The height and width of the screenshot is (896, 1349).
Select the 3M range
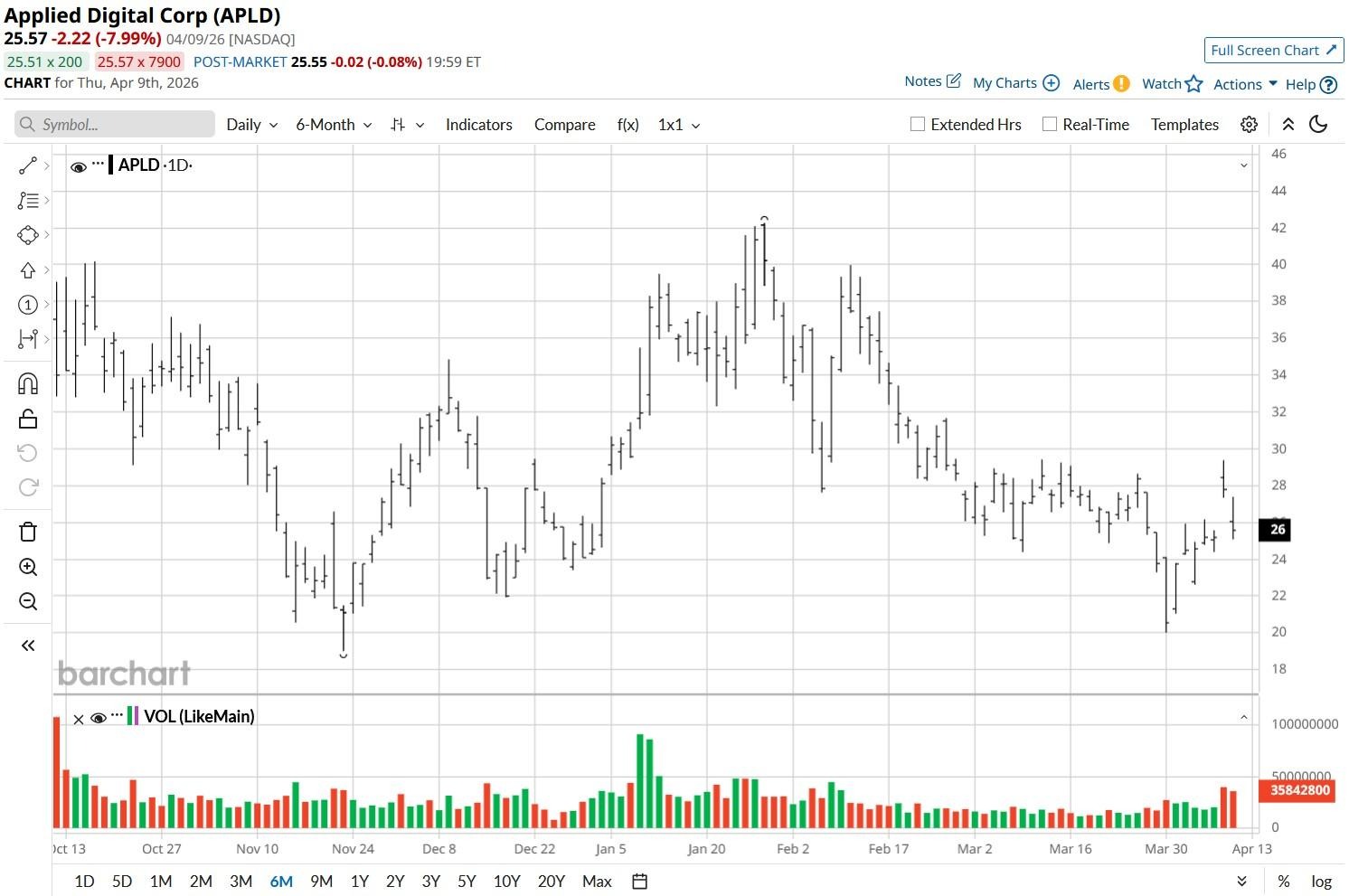coord(241,882)
